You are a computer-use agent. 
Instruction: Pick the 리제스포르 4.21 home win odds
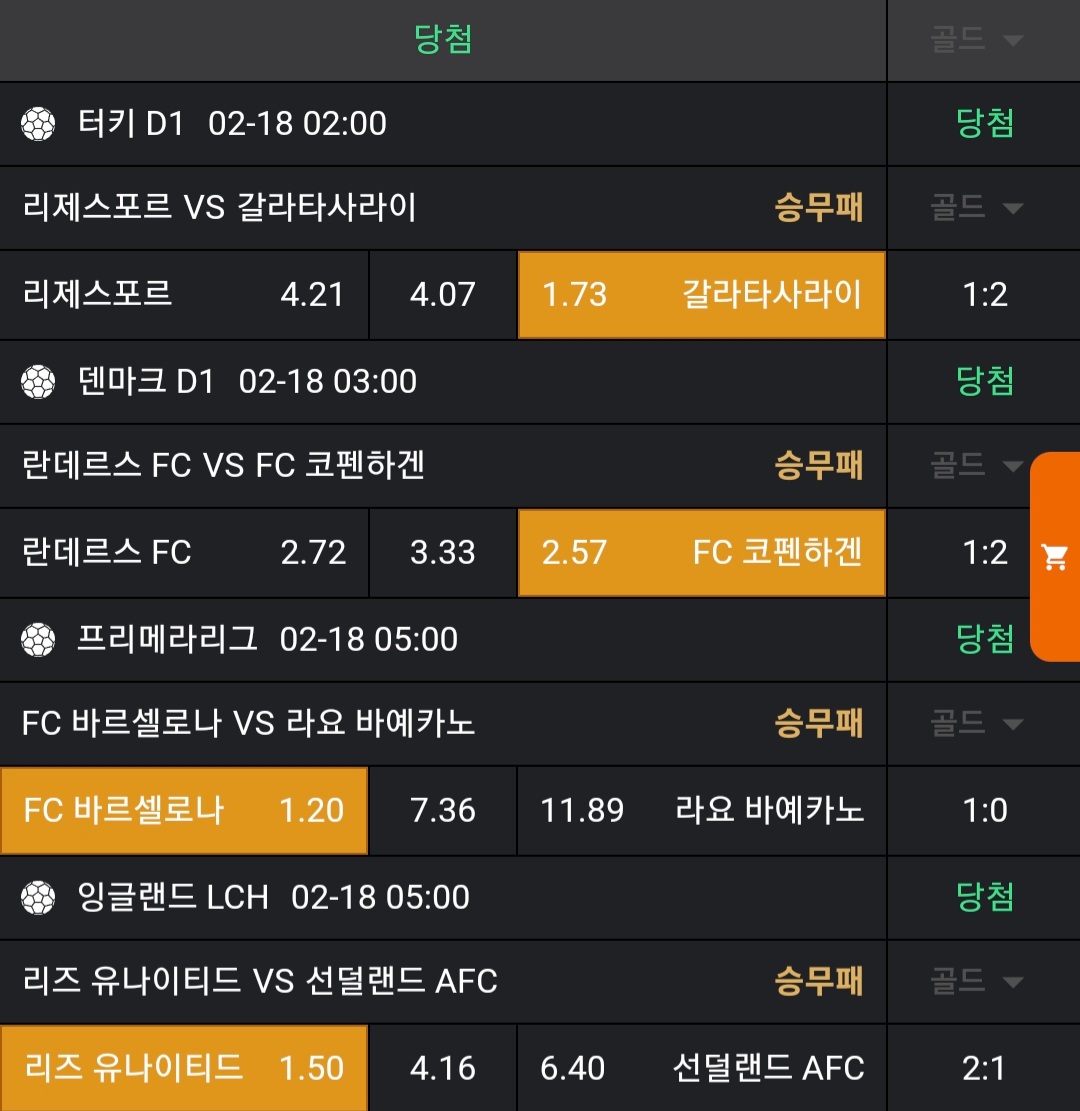(184, 295)
